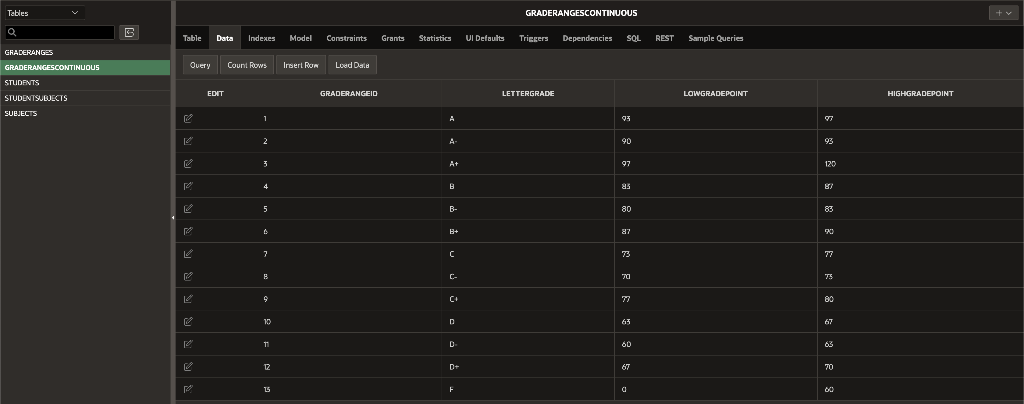Edit row with grade range ID 12

point(189,366)
